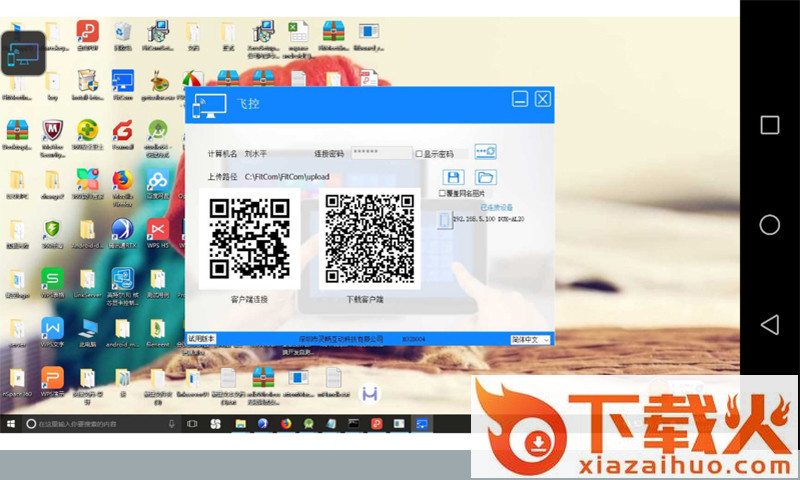Tap the Android home circle button
Viewport: 800px width, 480px height.
point(769,225)
